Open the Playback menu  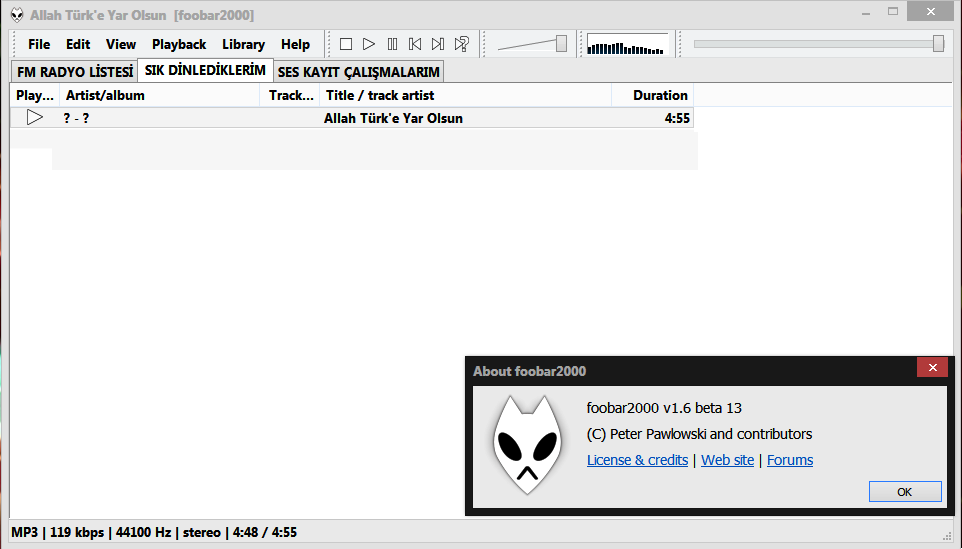point(179,44)
